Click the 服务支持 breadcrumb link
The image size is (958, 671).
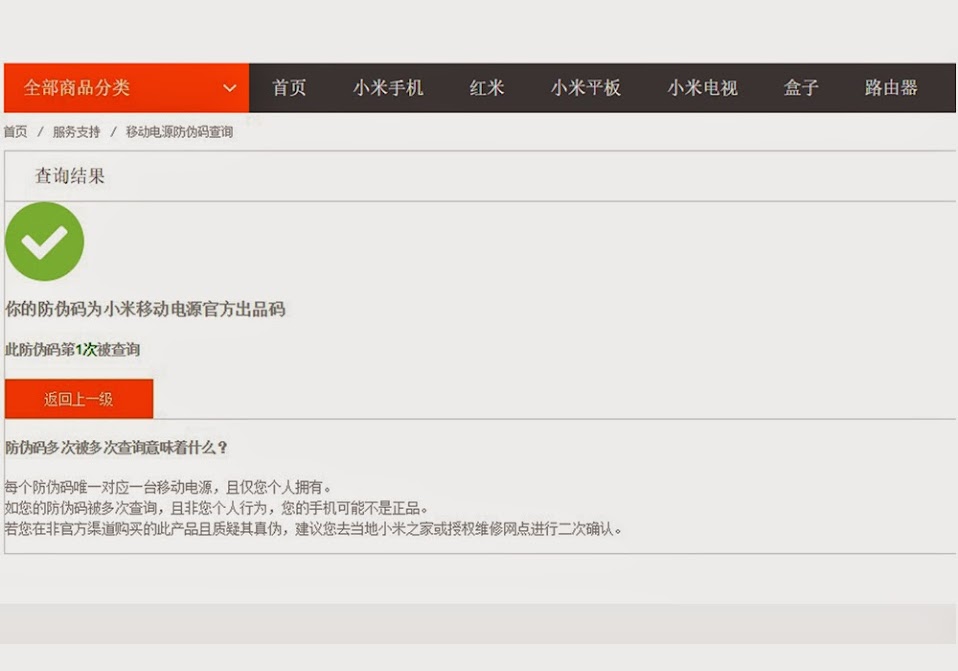(x=76, y=131)
